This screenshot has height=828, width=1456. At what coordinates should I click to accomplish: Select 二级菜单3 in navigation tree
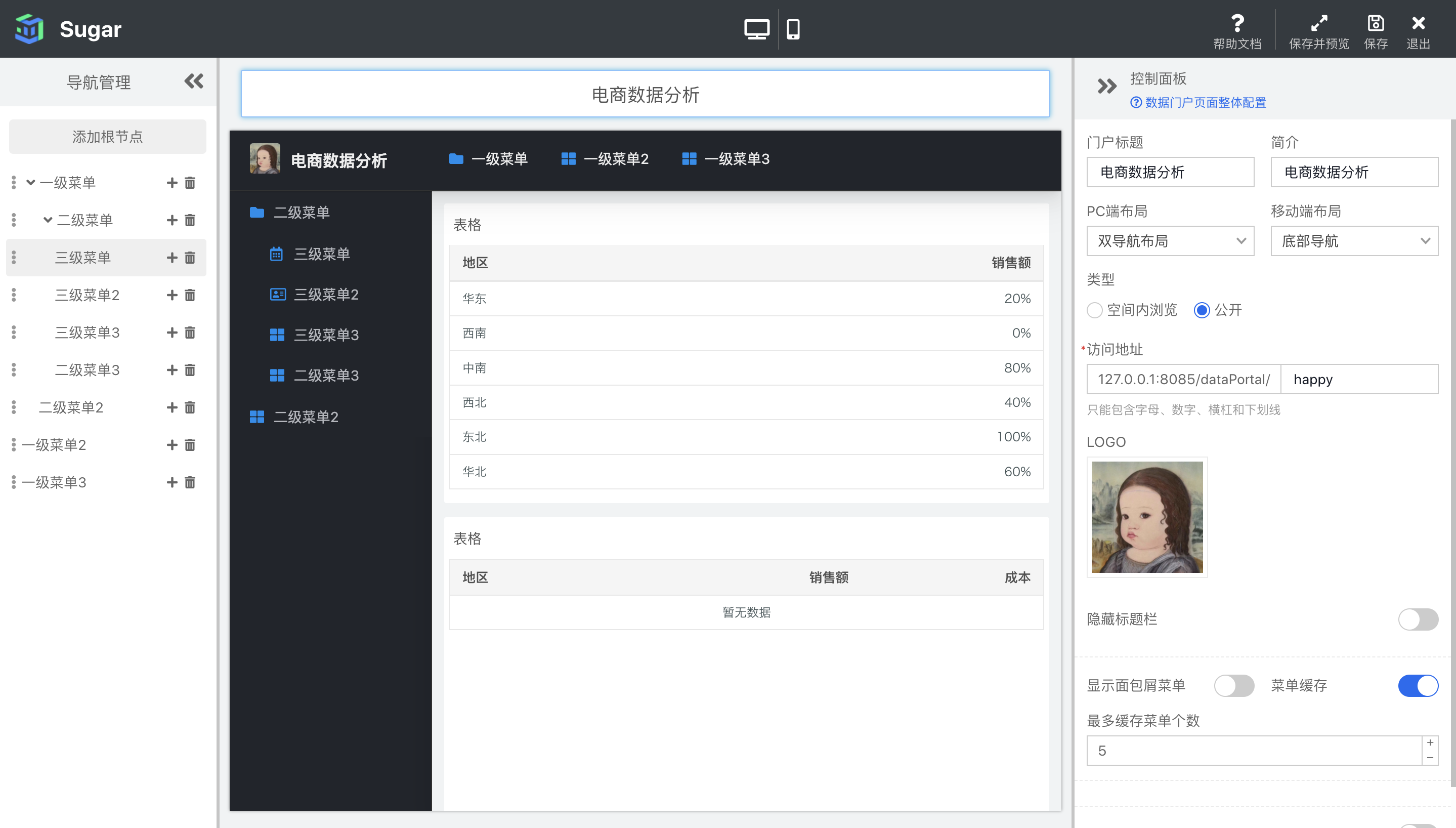pyautogui.click(x=87, y=370)
